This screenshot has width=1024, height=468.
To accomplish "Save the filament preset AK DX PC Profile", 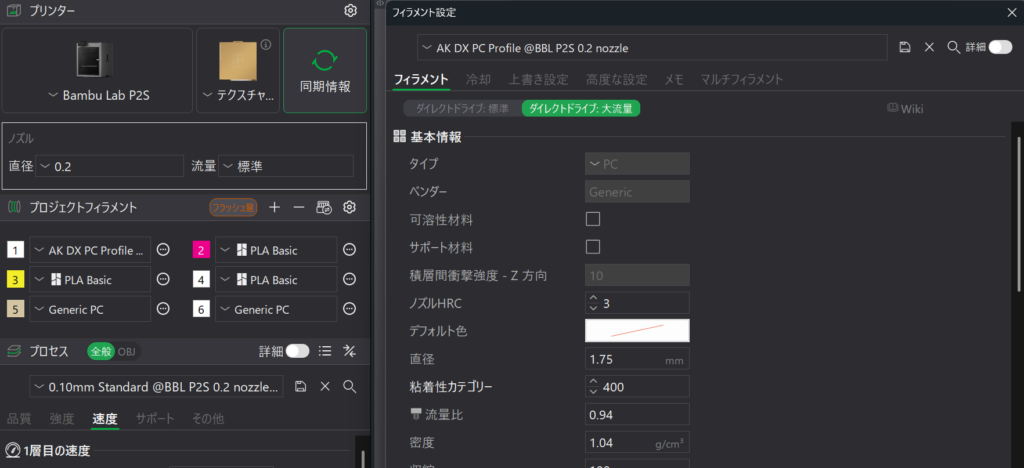I will [905, 47].
